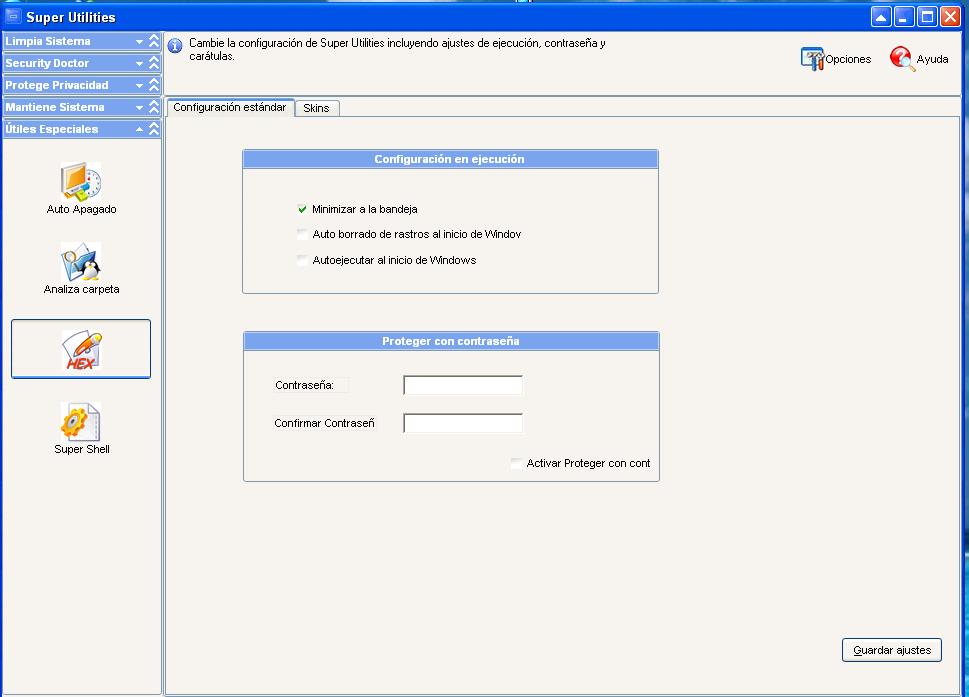Enable Autoejecutar al inicio de Windows
The image size is (969, 697).
click(x=302, y=260)
